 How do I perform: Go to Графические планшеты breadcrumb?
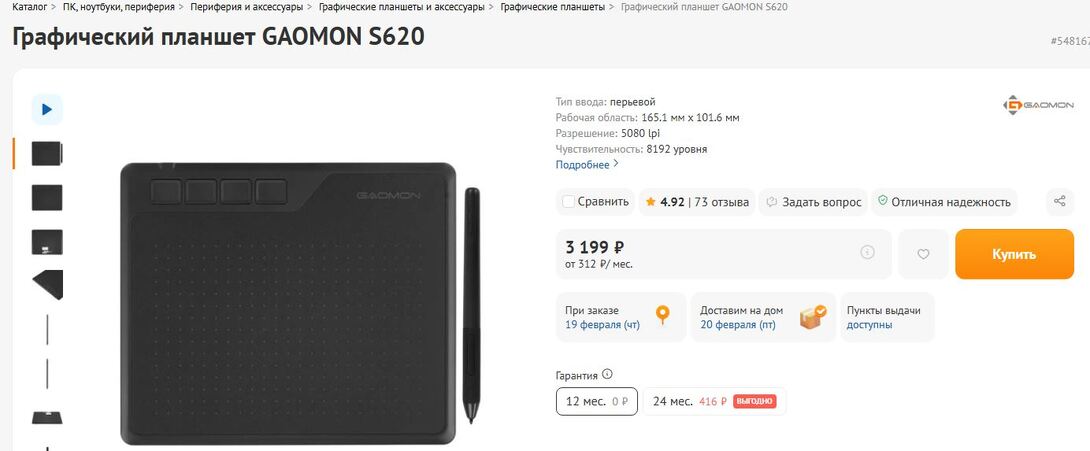click(x=552, y=7)
